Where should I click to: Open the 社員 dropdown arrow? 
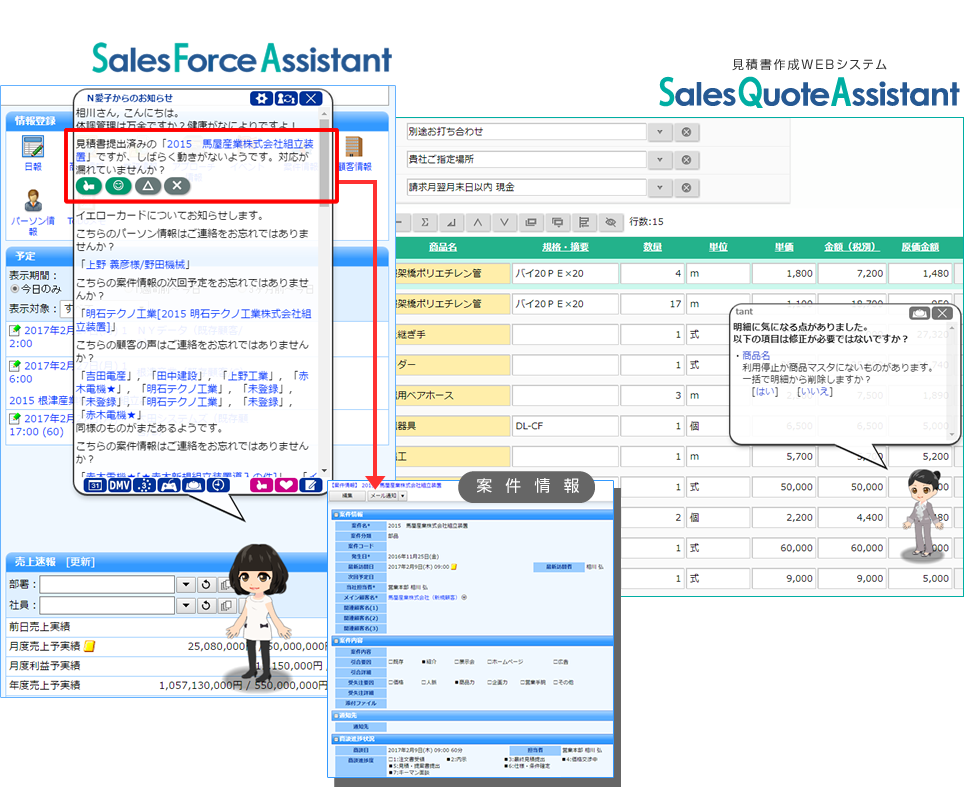(186, 606)
